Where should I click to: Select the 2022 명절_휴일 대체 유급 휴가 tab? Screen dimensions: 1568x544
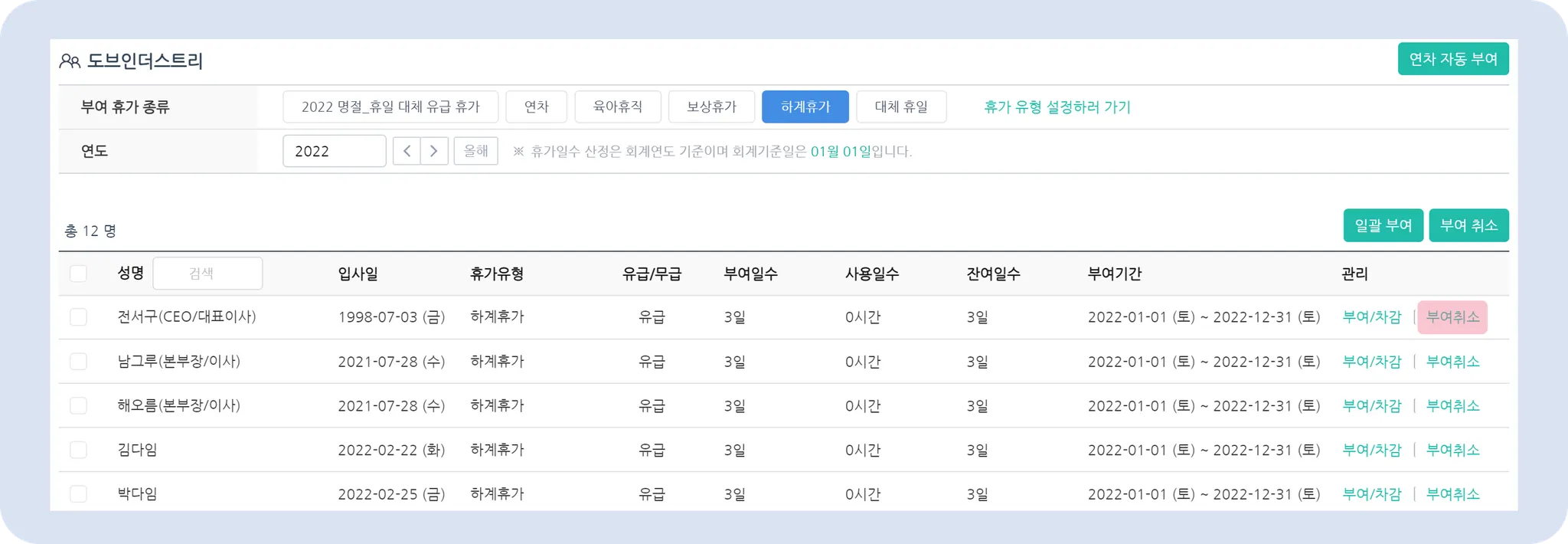tap(390, 107)
